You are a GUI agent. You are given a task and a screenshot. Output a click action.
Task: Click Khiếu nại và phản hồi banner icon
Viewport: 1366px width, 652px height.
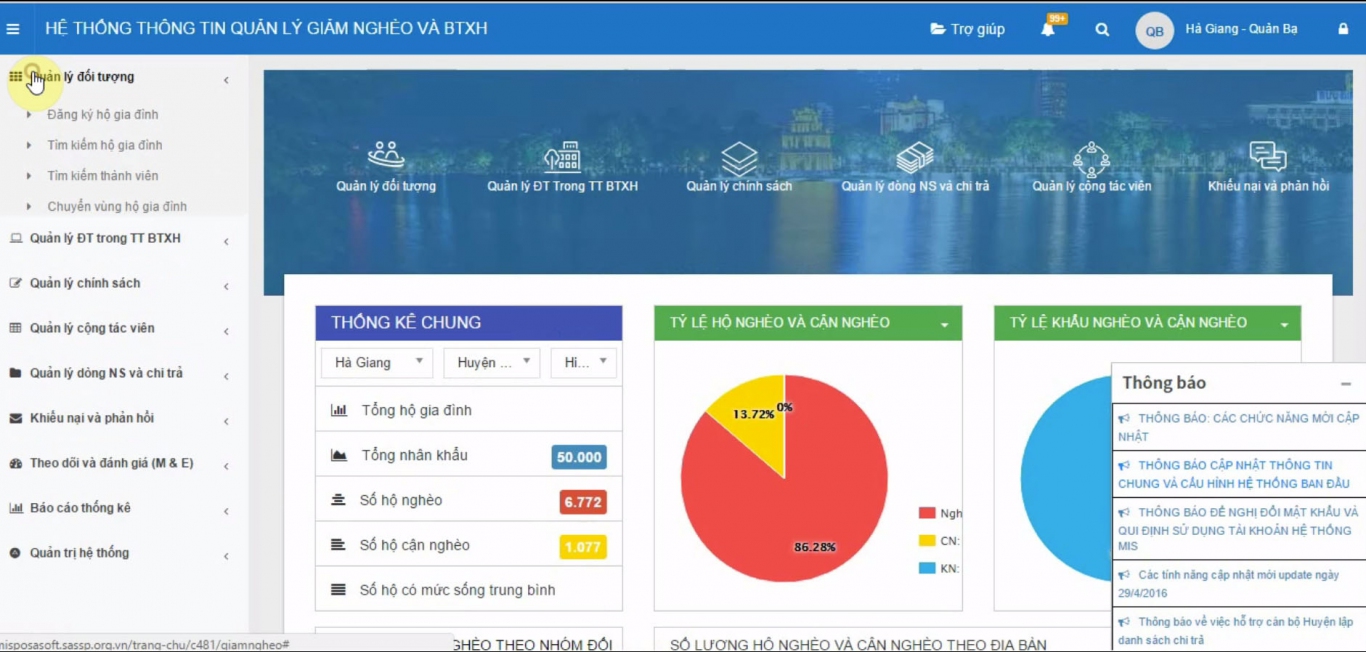tap(1268, 156)
